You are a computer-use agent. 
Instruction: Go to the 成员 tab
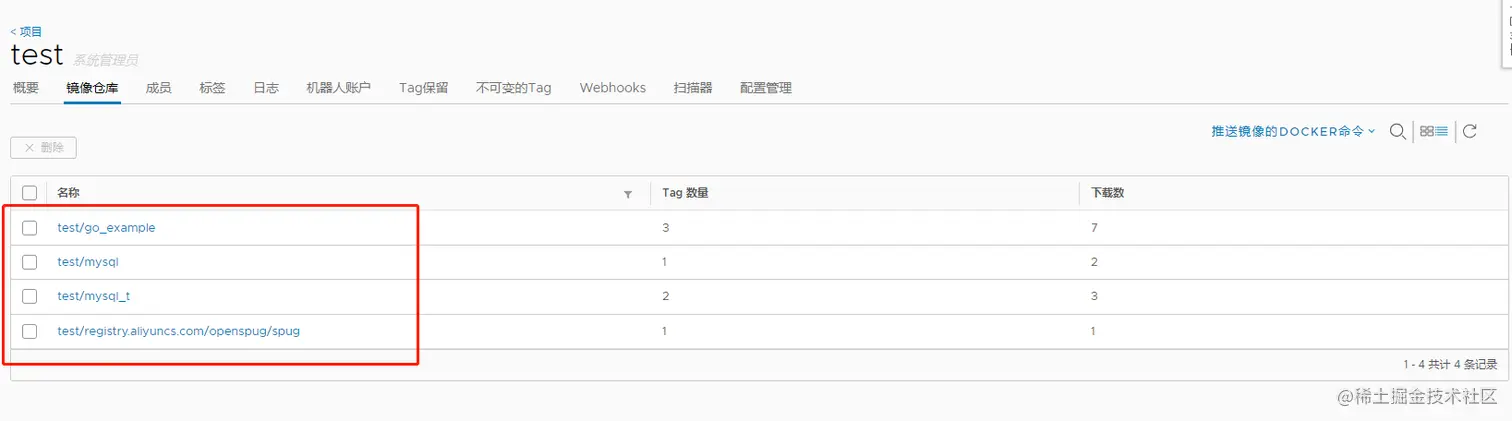click(158, 88)
